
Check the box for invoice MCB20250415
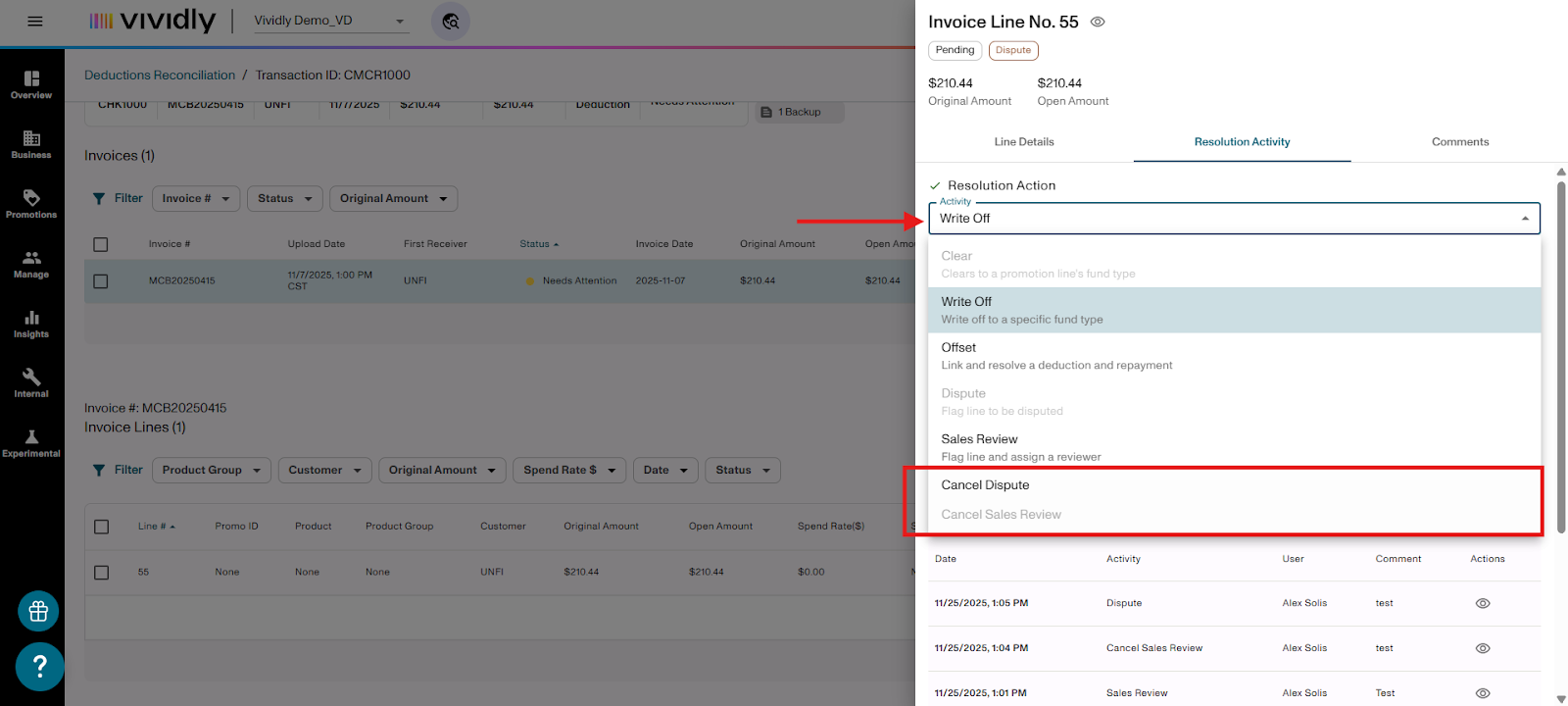click(101, 281)
